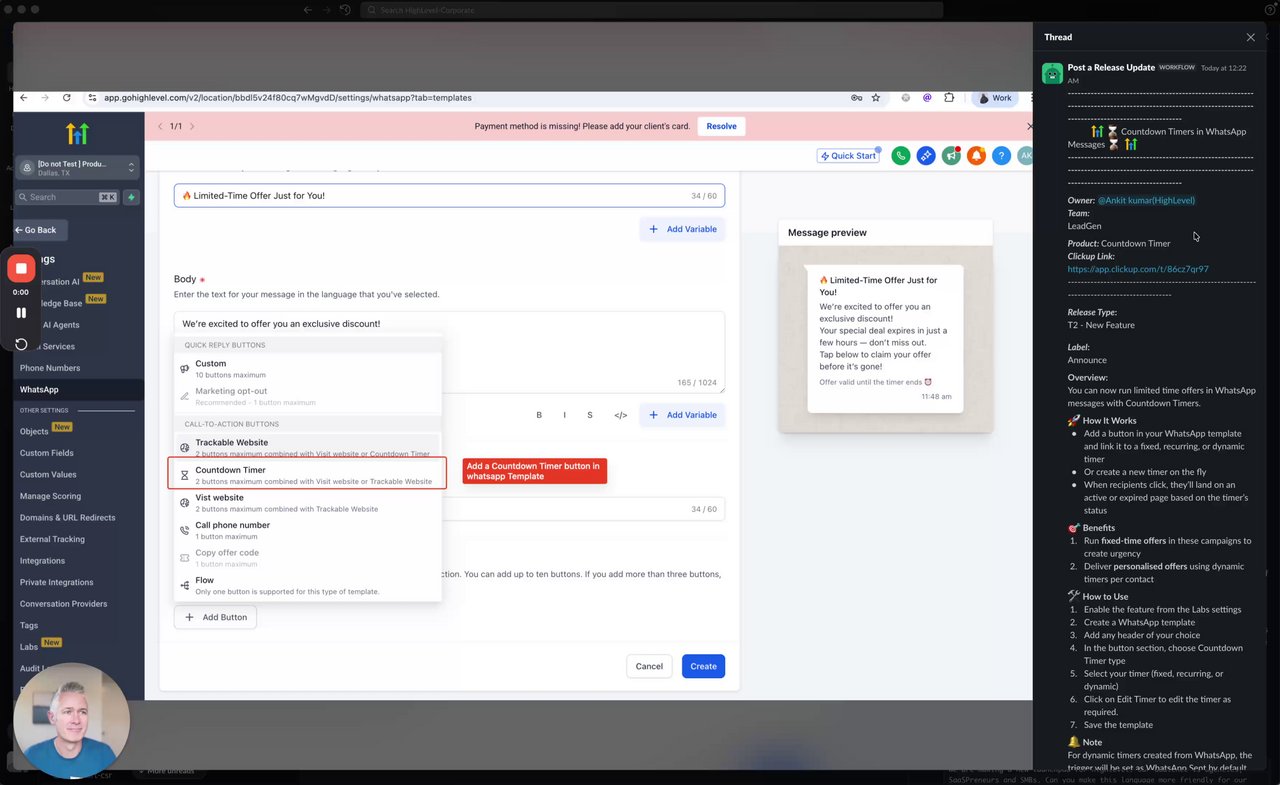This screenshot has width=1280, height=785.
Task: Click the browser back arrow
Action: (25, 98)
